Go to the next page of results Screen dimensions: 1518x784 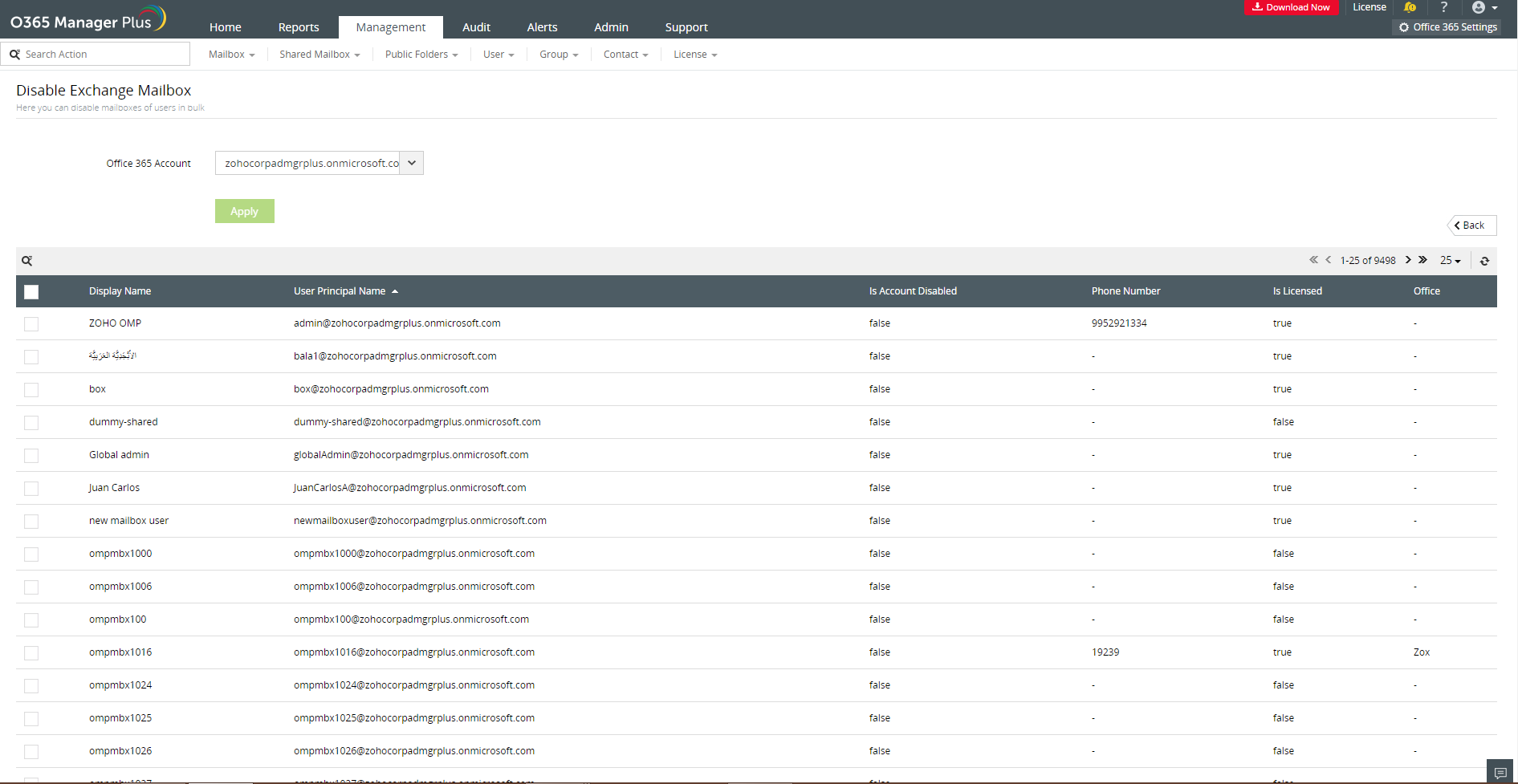[1409, 260]
